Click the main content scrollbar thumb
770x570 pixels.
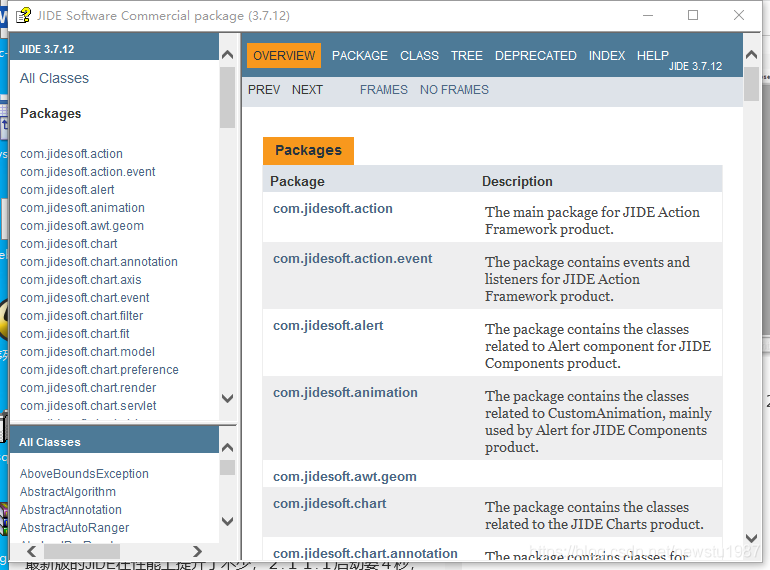(x=751, y=84)
